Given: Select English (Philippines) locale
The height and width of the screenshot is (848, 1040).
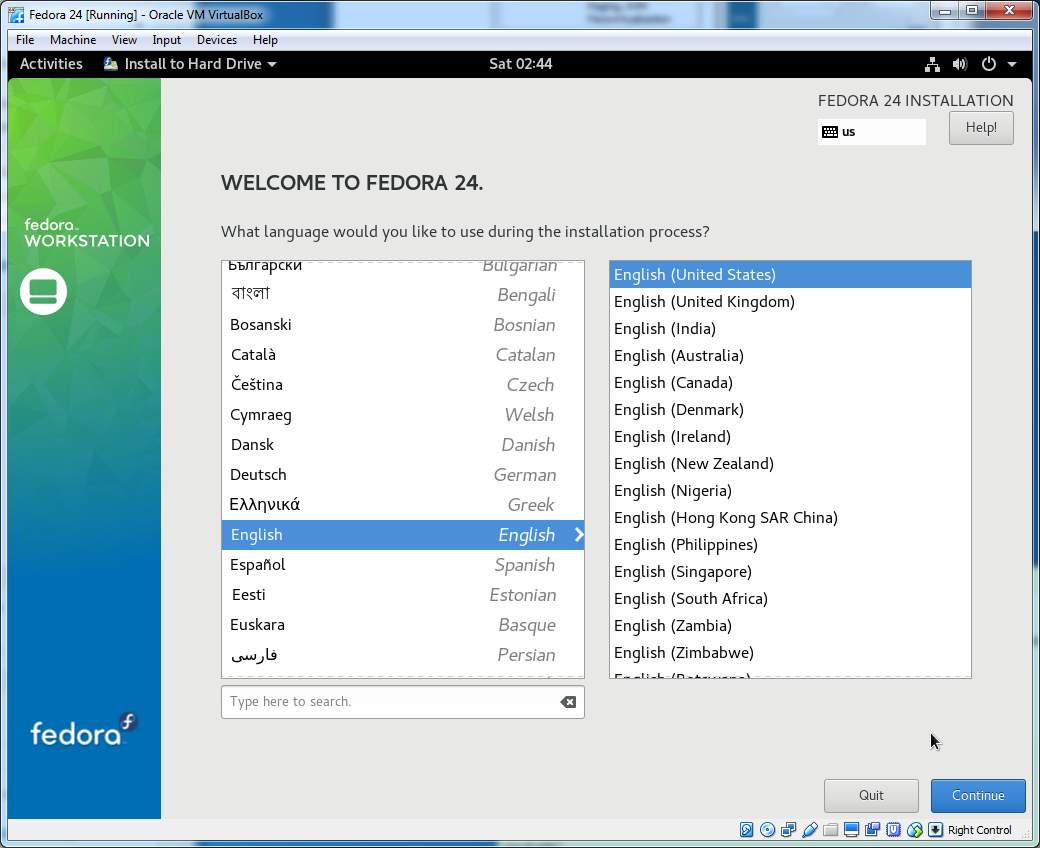Looking at the screenshot, I should click(790, 545).
